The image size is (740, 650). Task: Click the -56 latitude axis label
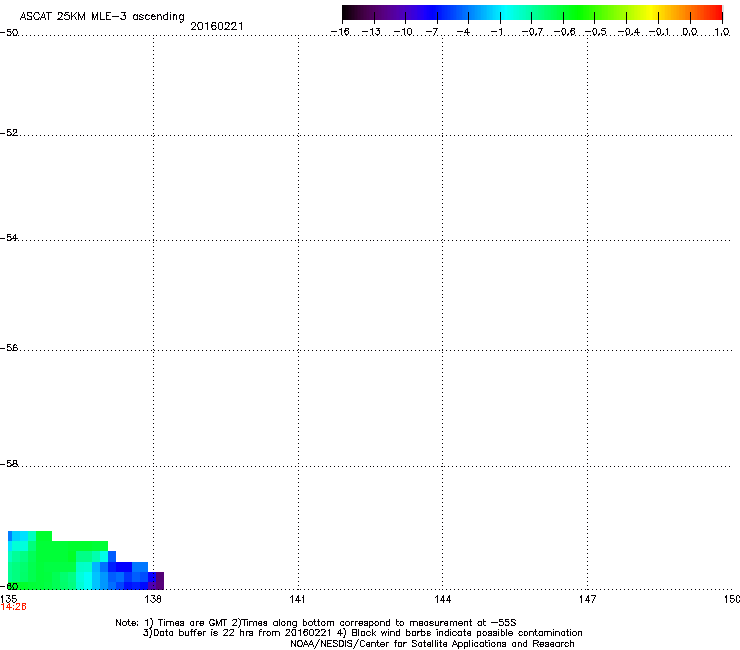(x=9, y=347)
